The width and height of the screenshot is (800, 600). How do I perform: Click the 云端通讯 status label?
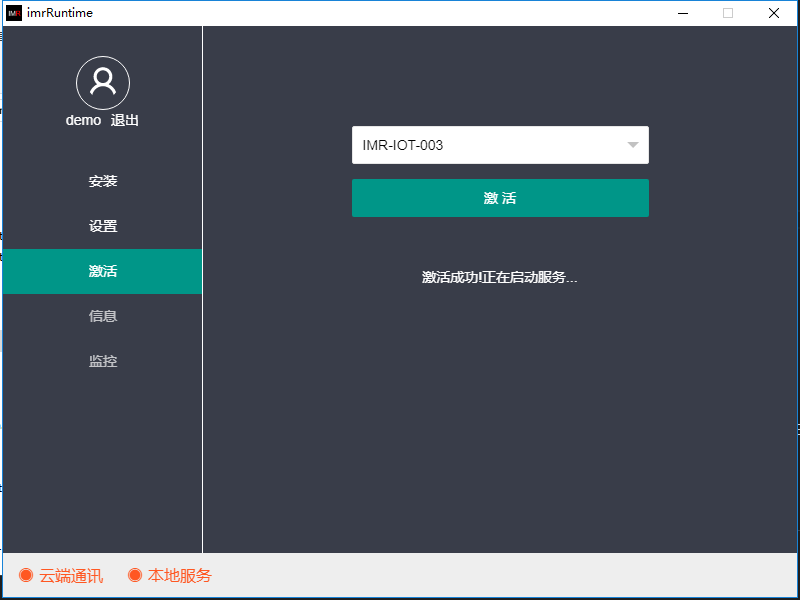pyautogui.click(x=71, y=576)
